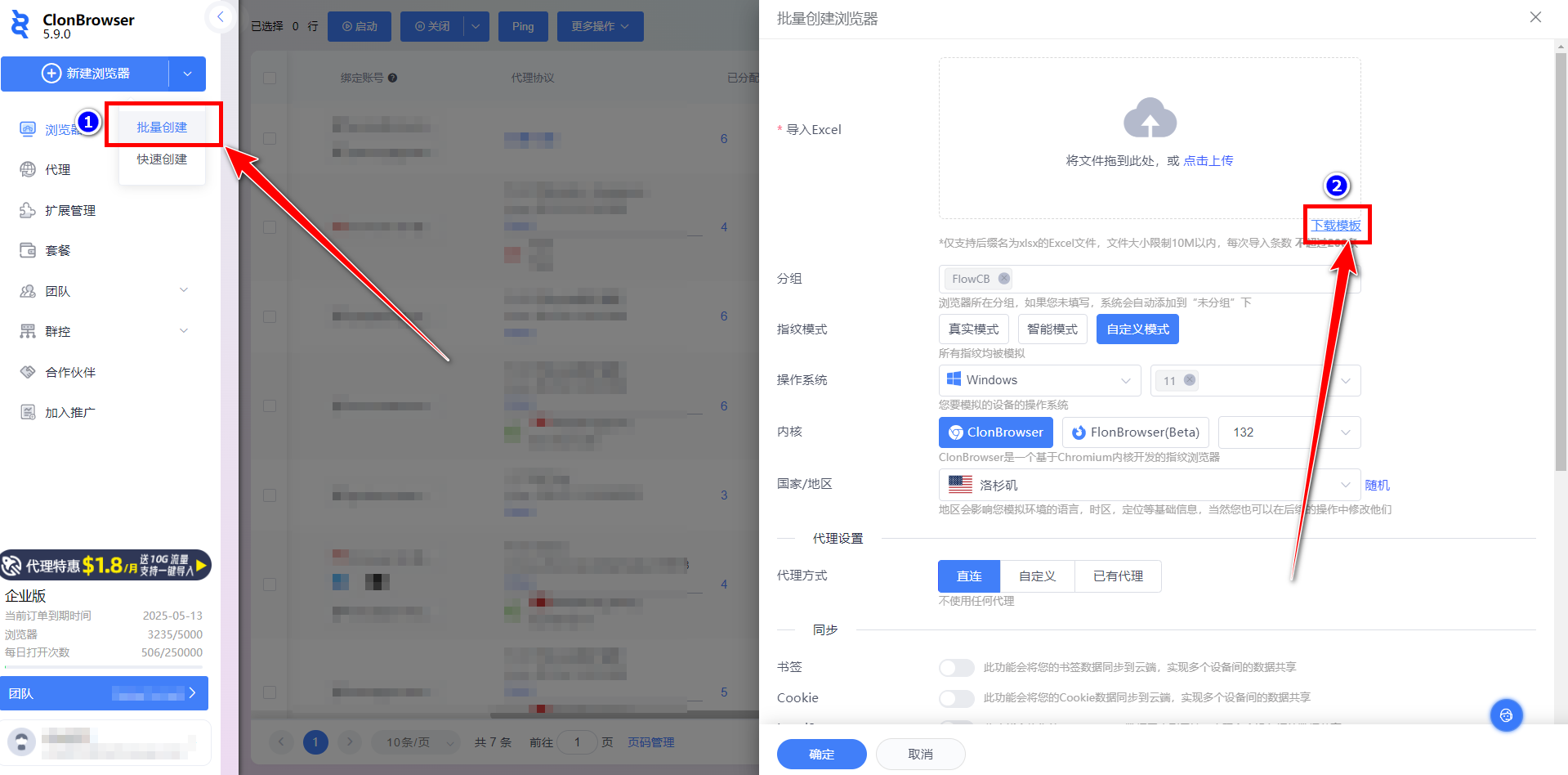Expand the 团队 sidebar menu

184,290
